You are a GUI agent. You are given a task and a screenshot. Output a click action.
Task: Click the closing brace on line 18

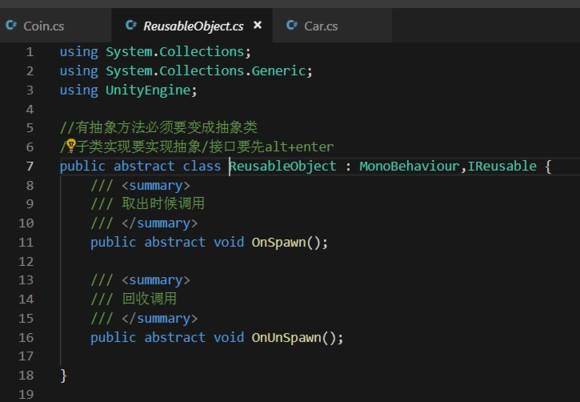coord(63,375)
